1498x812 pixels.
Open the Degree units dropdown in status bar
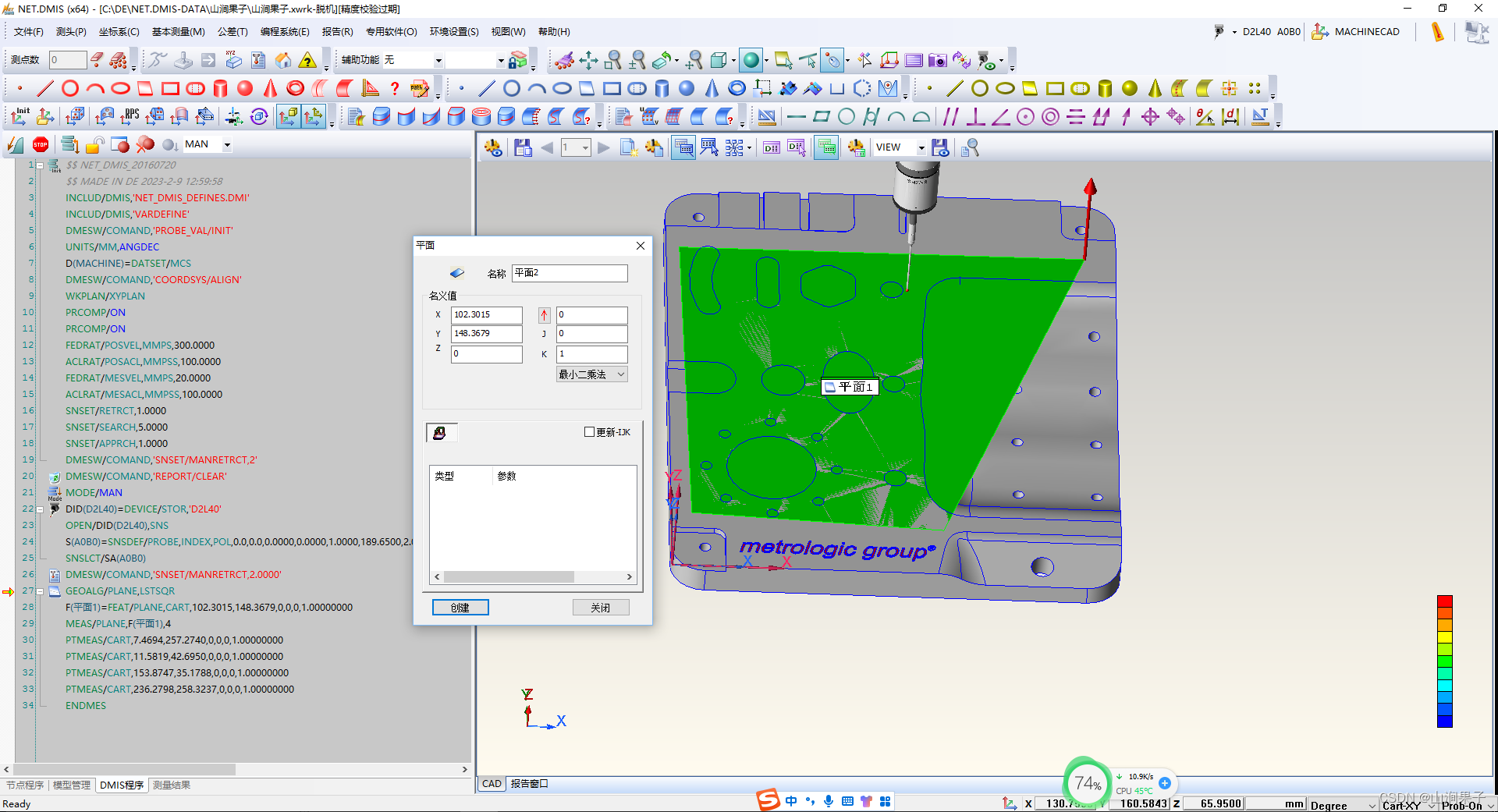click(x=1343, y=805)
